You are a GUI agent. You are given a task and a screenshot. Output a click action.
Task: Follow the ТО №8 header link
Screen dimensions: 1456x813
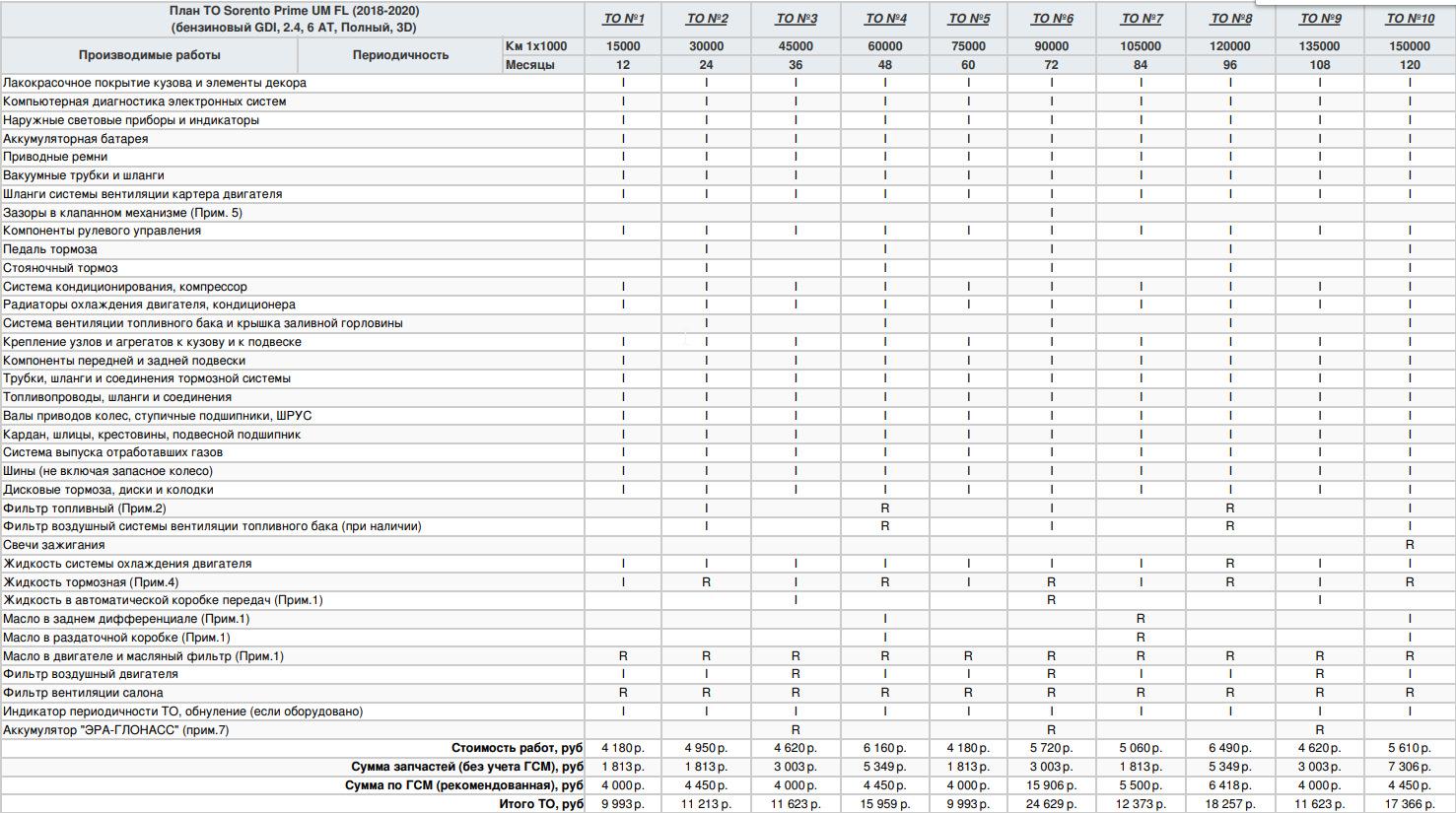pyautogui.click(x=1230, y=19)
